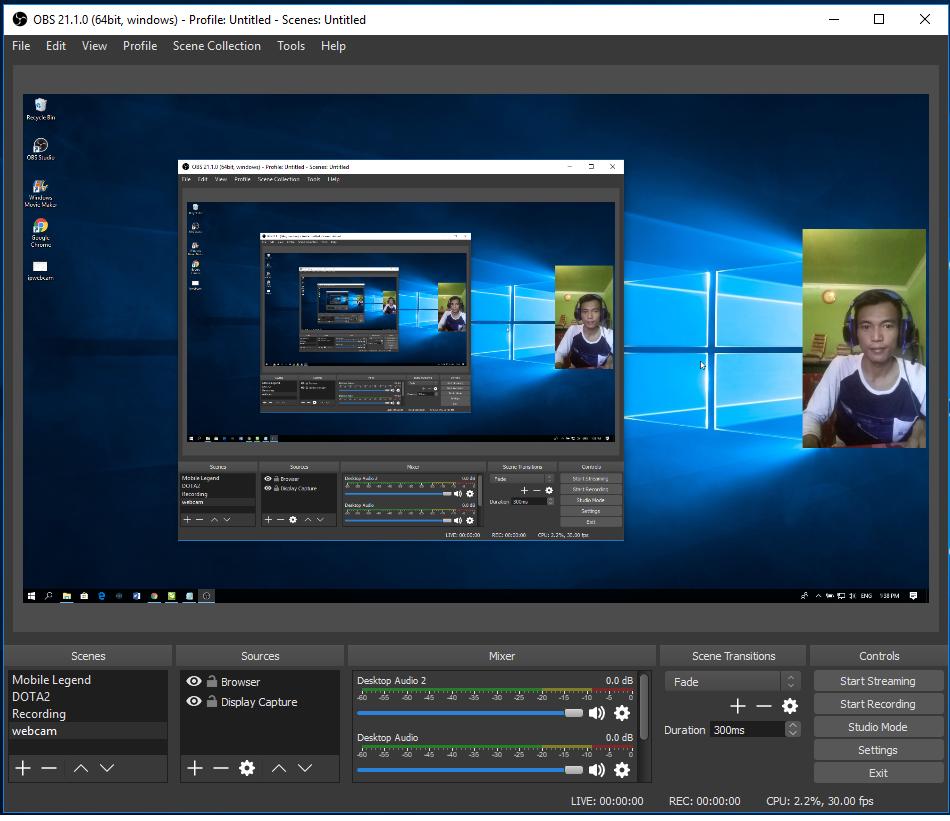Open transition properties gear icon
The width and height of the screenshot is (950, 821).
tap(789, 706)
